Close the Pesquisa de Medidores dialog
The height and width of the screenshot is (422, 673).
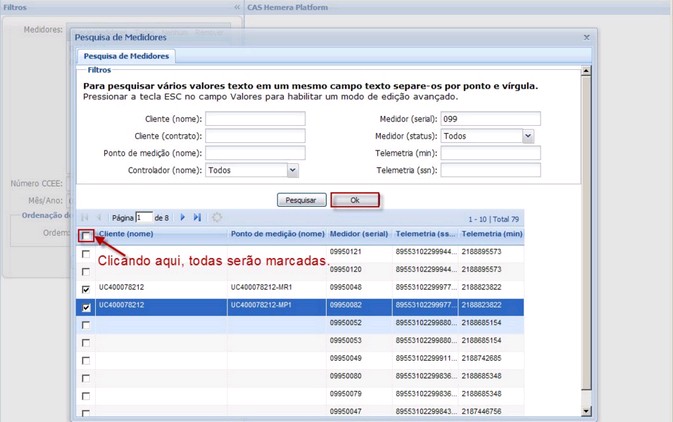[x=586, y=37]
